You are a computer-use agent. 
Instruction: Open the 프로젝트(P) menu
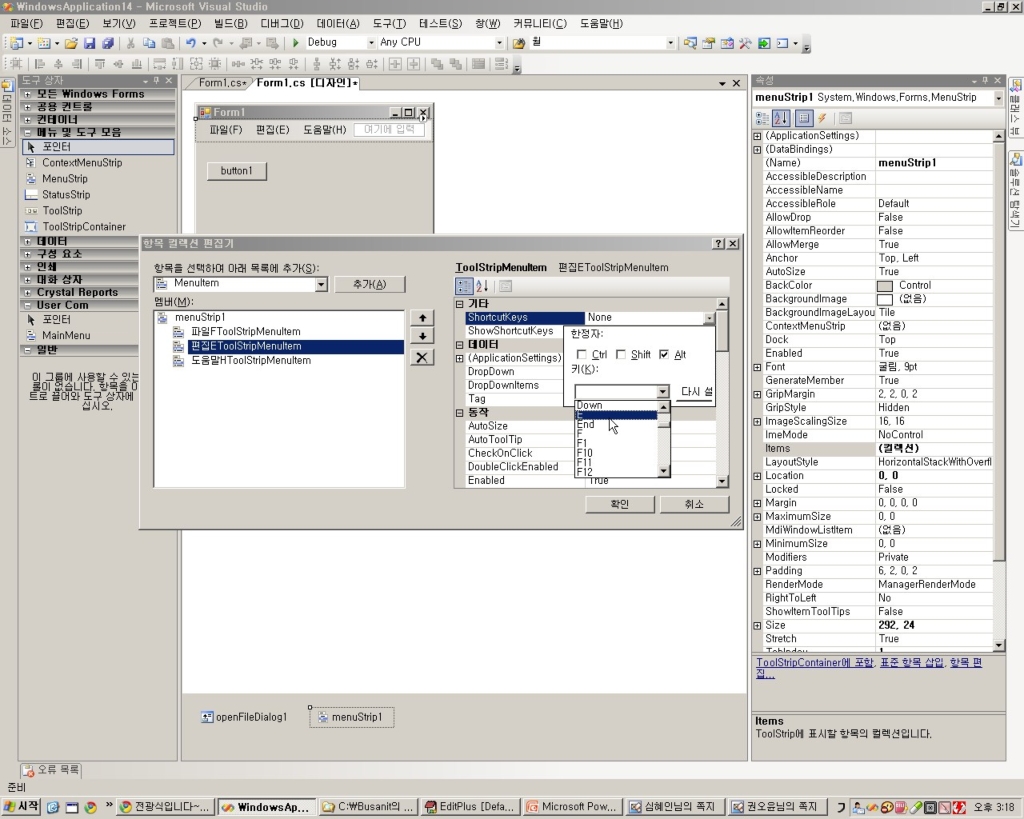[175, 24]
